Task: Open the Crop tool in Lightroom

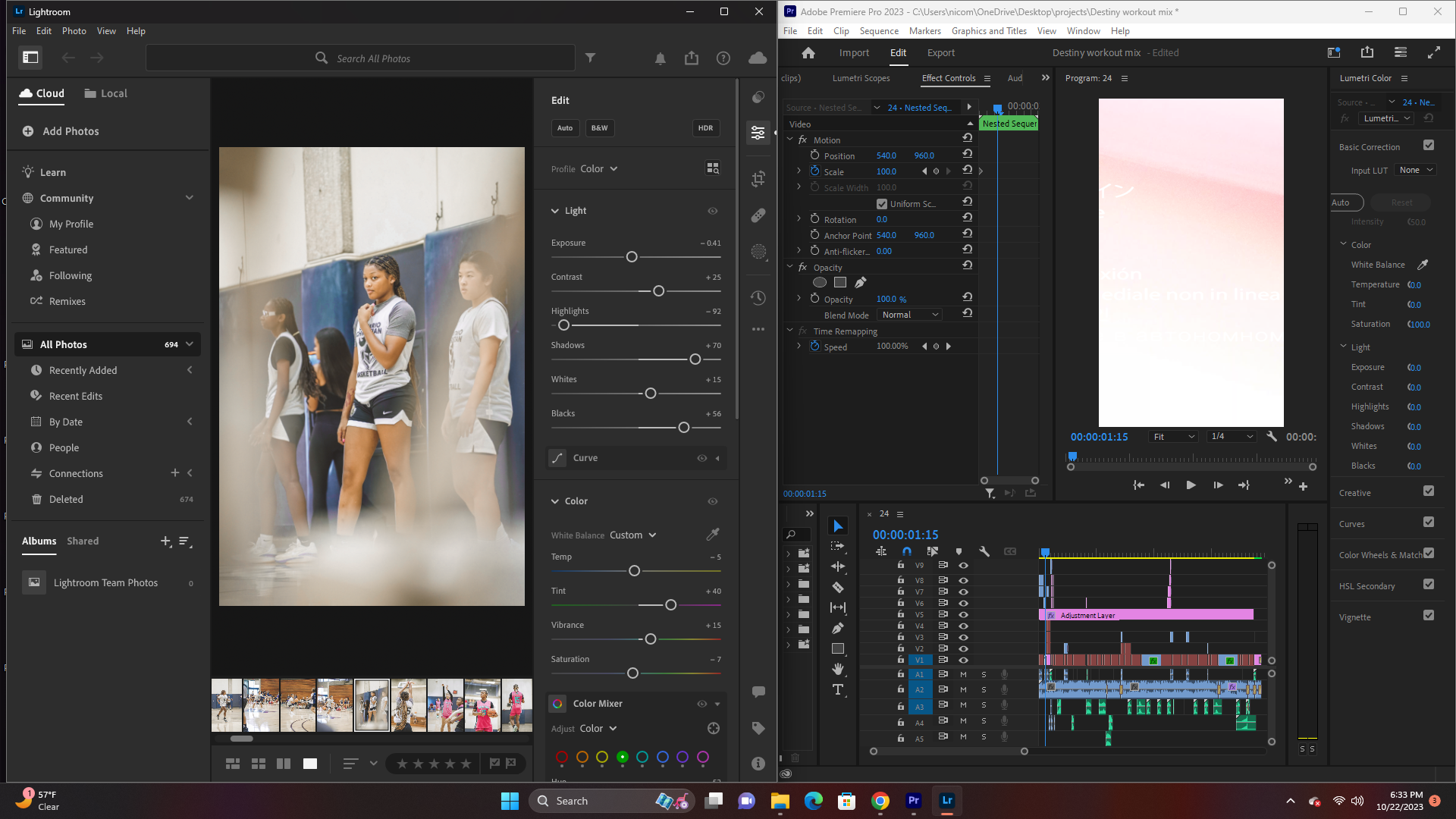Action: click(758, 179)
